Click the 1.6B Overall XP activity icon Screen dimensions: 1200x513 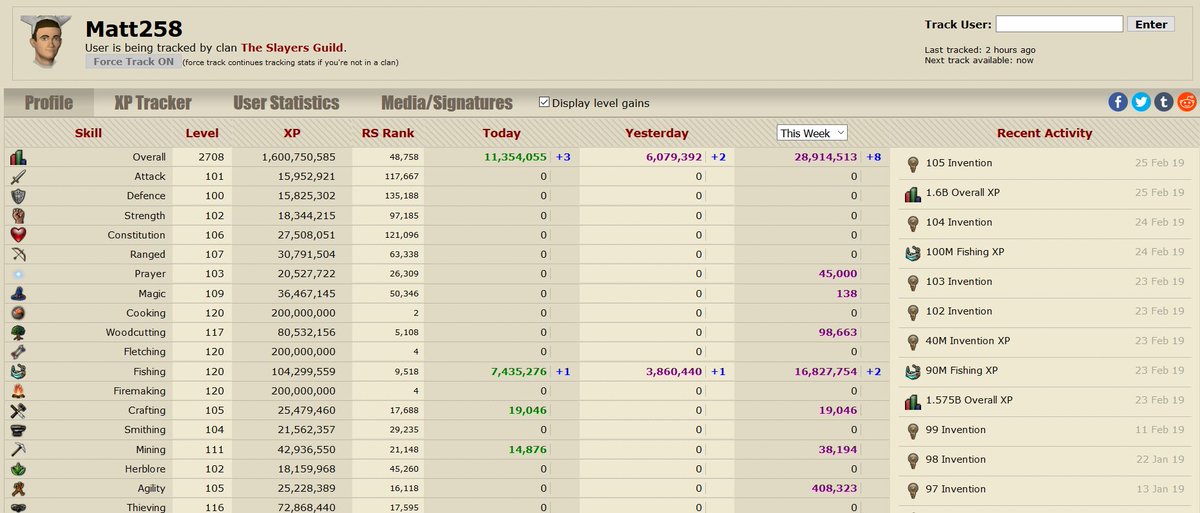tap(912, 193)
